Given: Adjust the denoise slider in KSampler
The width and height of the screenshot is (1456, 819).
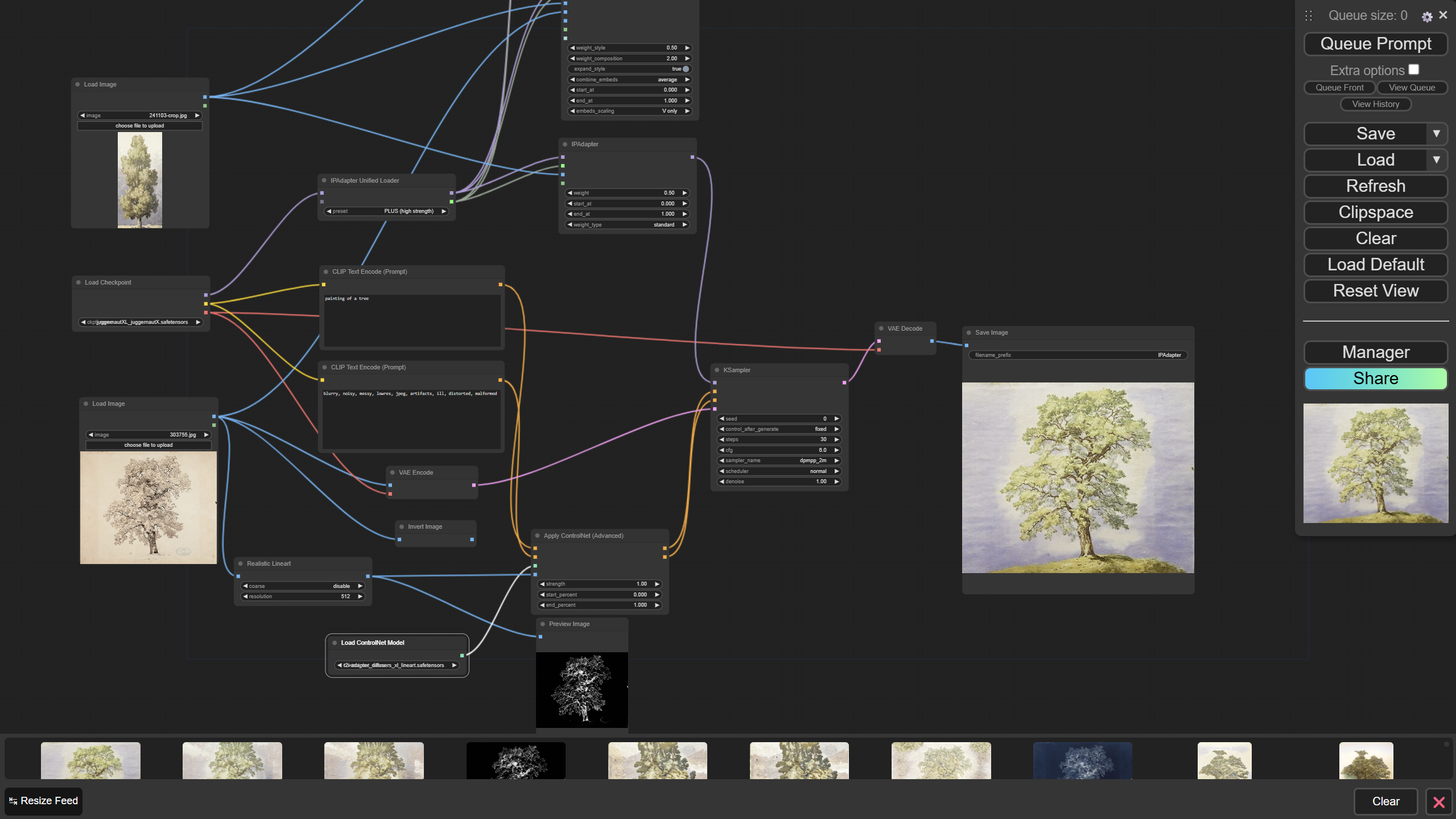Looking at the screenshot, I should point(778,481).
